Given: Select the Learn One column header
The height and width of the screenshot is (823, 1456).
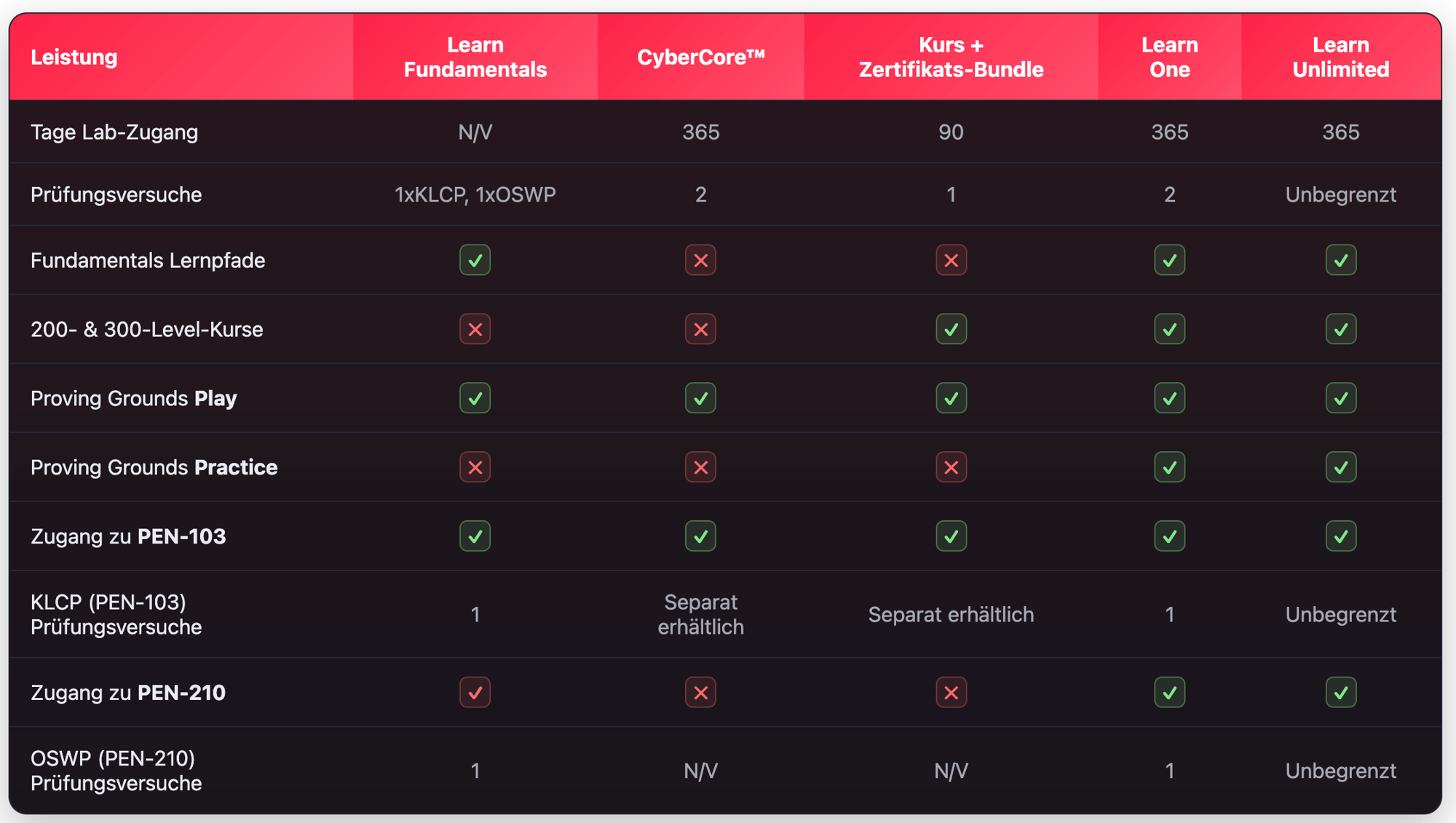Looking at the screenshot, I should pos(1169,57).
